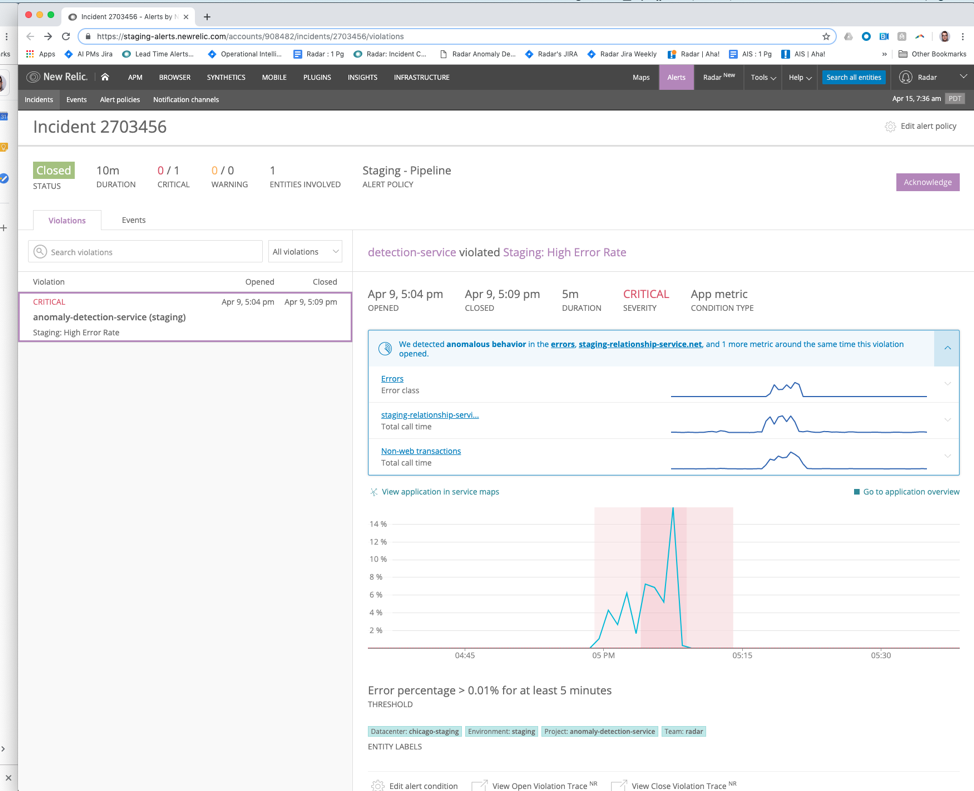Open the Staging: High Error Rate condition link
Screen dimensions: 974x791
[x=565, y=252]
